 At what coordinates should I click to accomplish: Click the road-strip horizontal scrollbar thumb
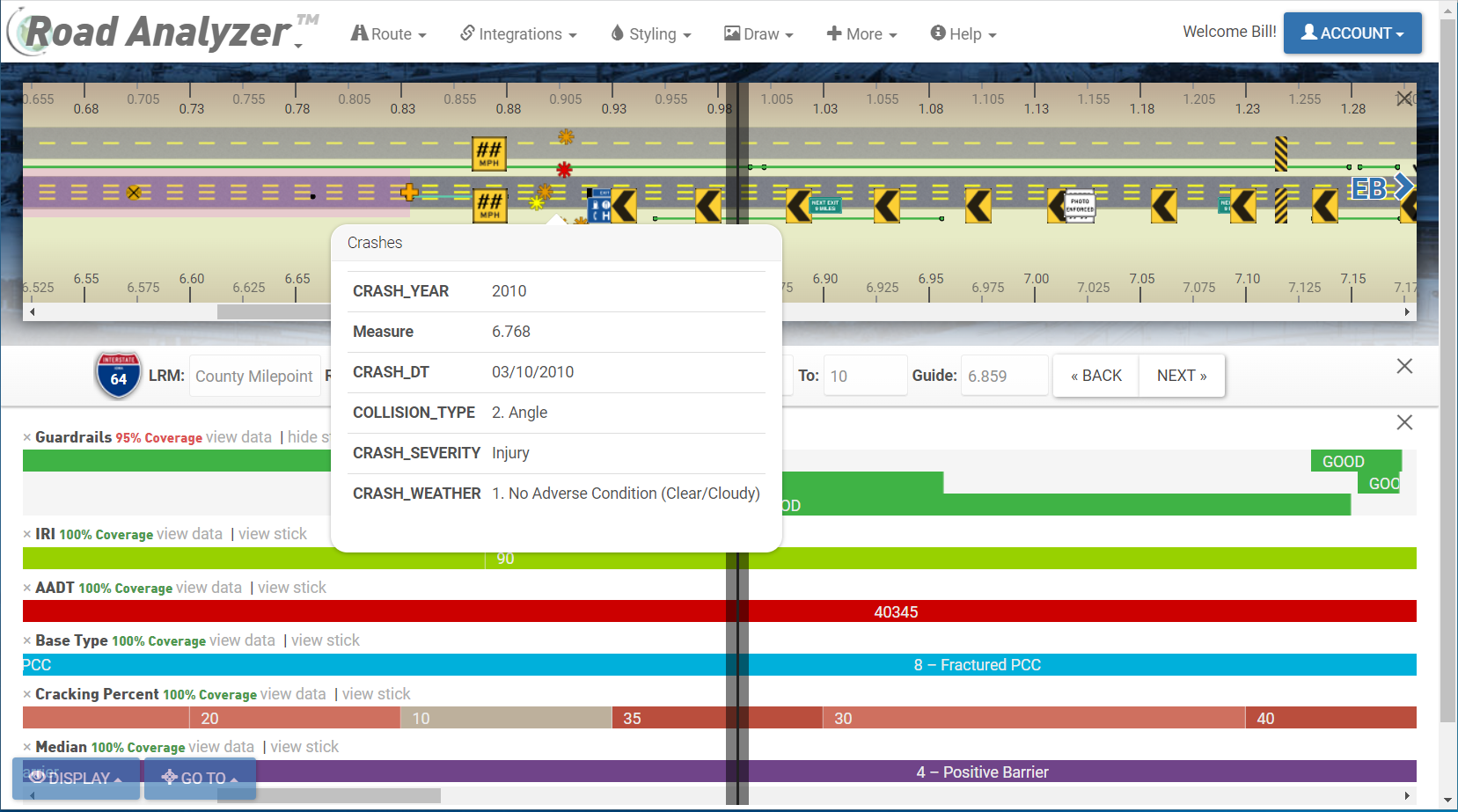(x=274, y=311)
